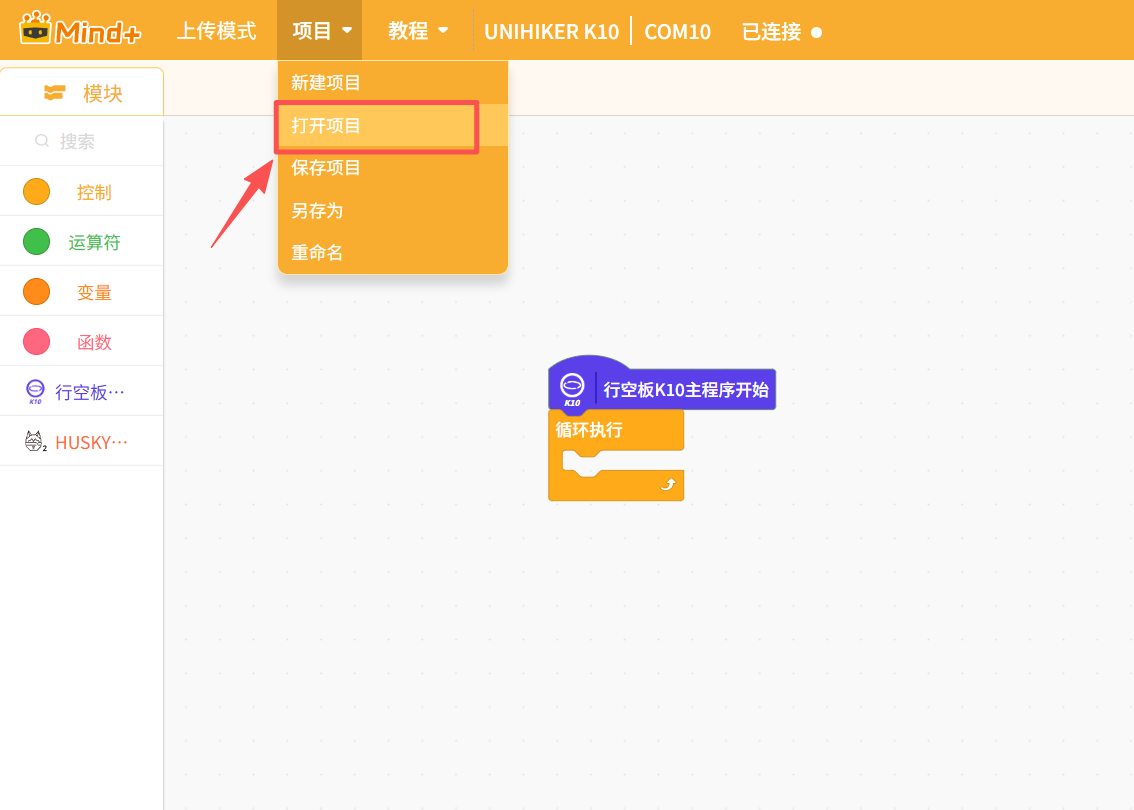
Task: Choose 打开项目 from the project menu
Action: click(x=375, y=127)
